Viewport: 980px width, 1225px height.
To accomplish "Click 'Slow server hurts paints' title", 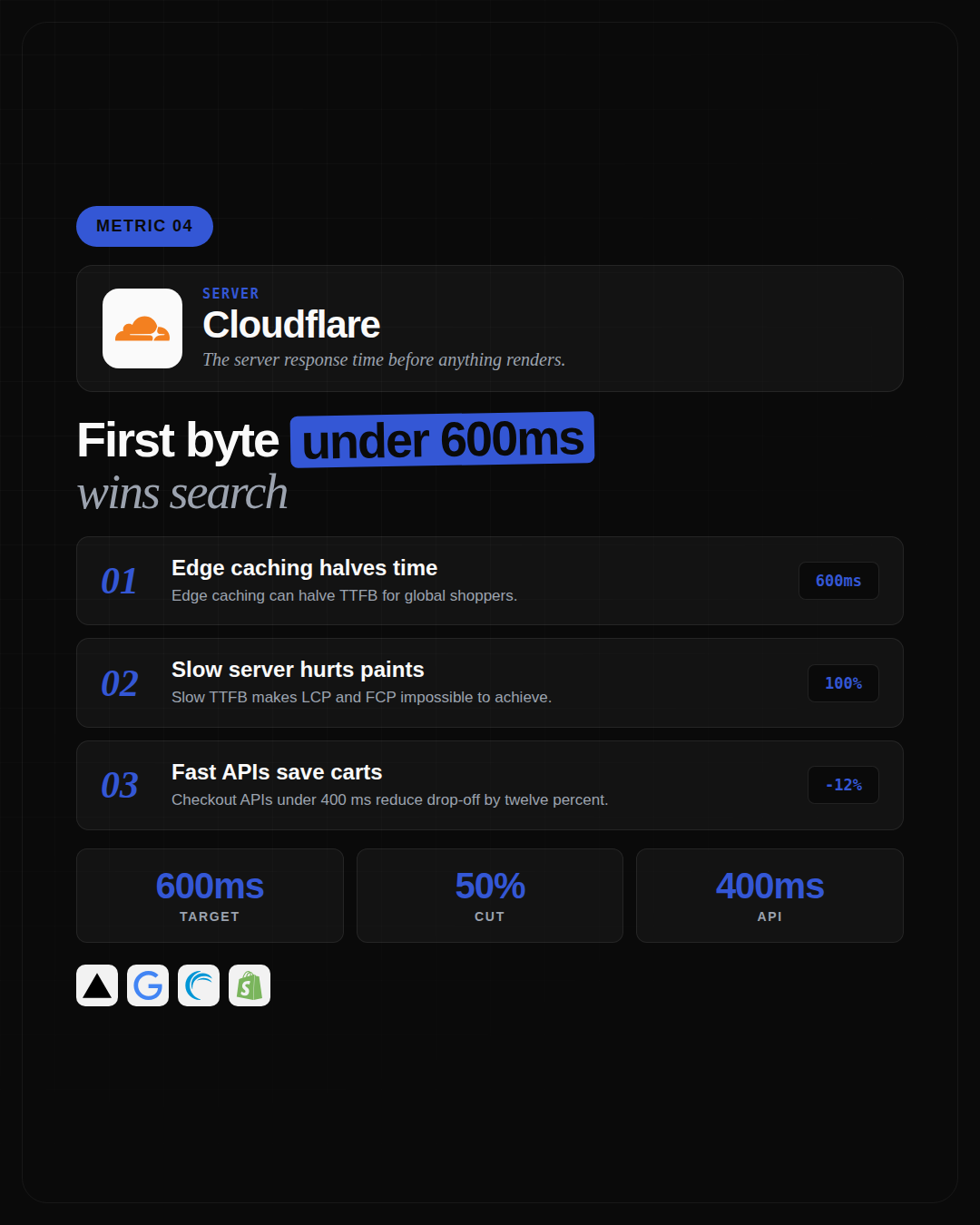I will click(x=298, y=670).
